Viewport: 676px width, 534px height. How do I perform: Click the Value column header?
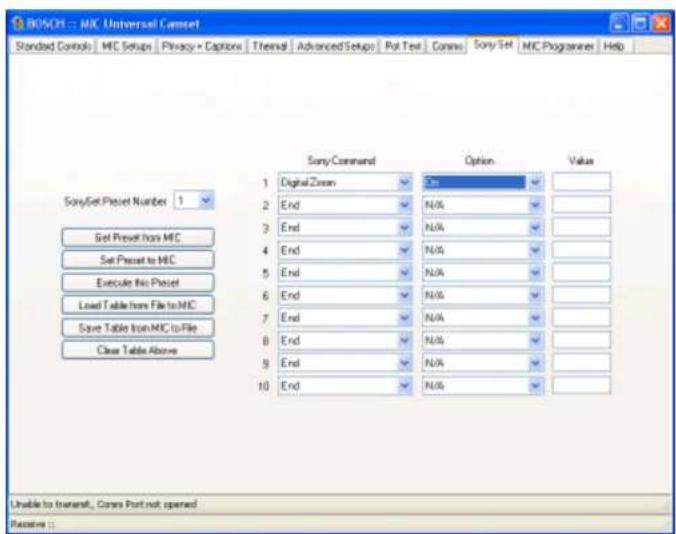(581, 161)
